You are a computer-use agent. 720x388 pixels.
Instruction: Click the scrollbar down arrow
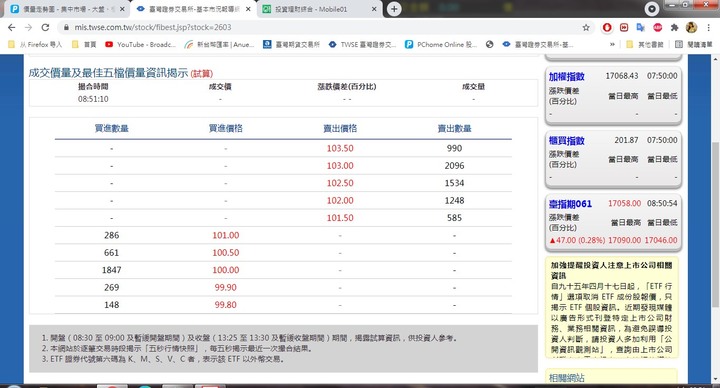tap(715, 380)
